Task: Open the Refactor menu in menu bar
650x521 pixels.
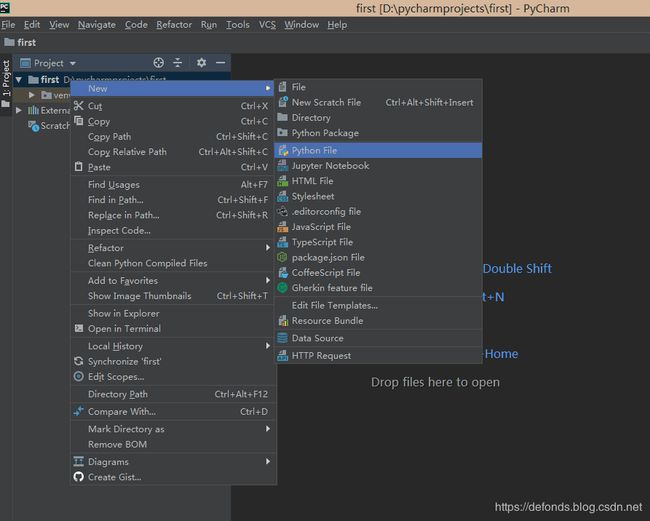Action: [174, 25]
